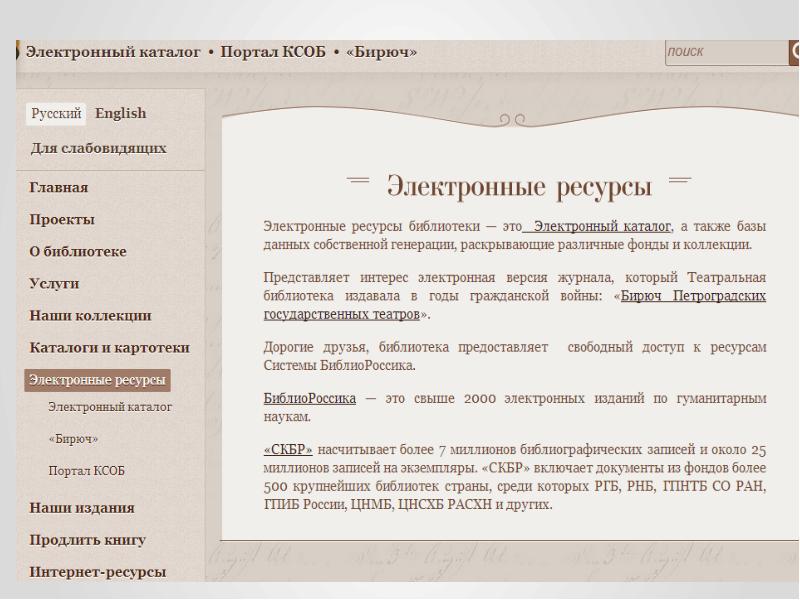Open Портал КСОБ in the top header bar
The height and width of the screenshot is (600, 800).
click(x=276, y=52)
